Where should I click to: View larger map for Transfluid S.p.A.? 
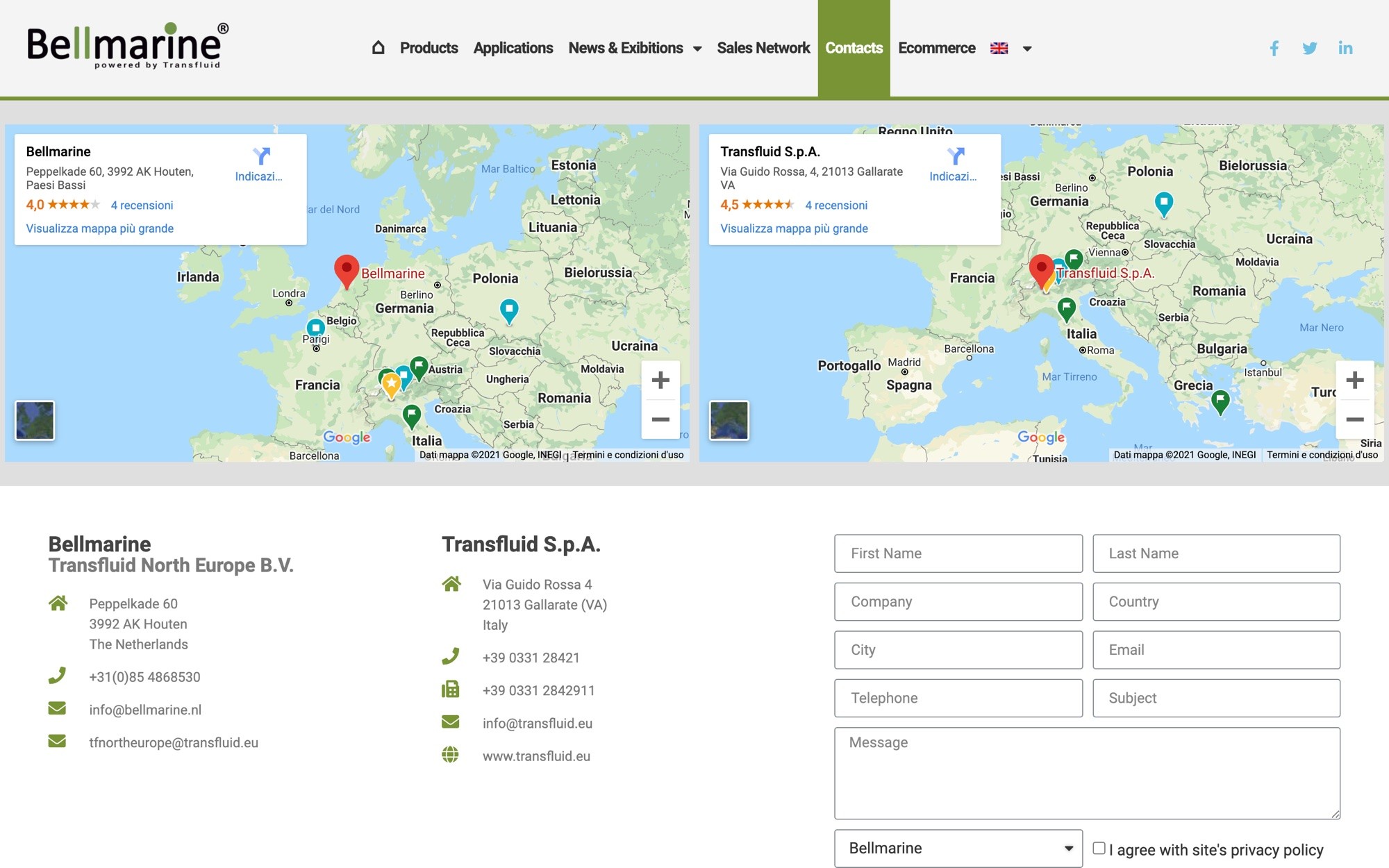pyautogui.click(x=794, y=228)
